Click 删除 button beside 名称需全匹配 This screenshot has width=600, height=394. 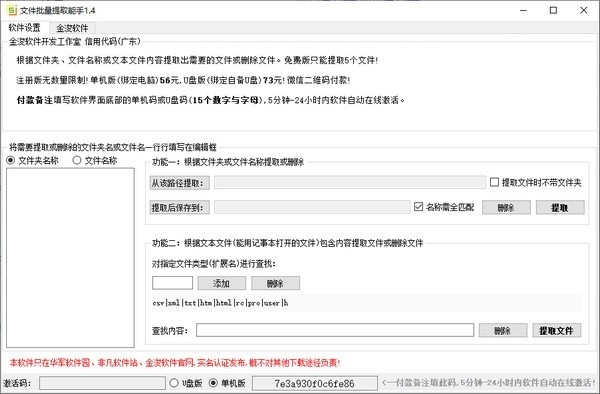(x=506, y=207)
